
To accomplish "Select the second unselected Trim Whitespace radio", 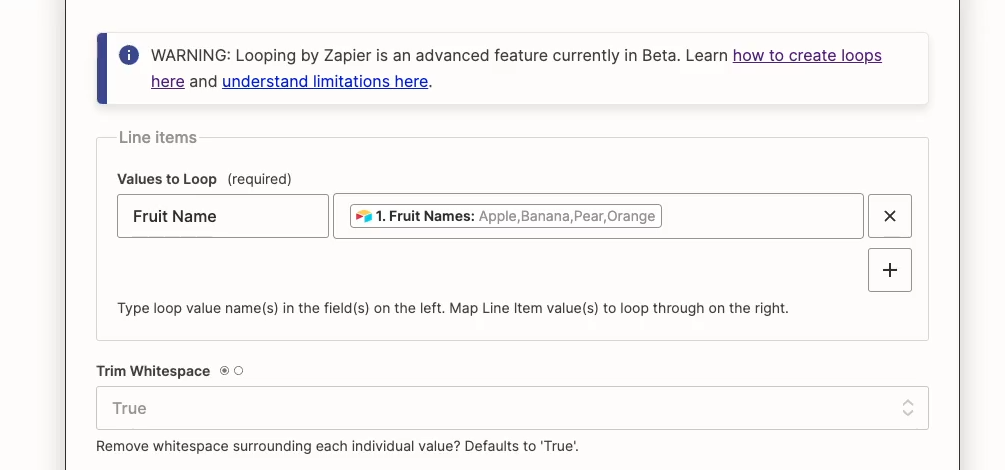I will pyautogui.click(x=238, y=371).
